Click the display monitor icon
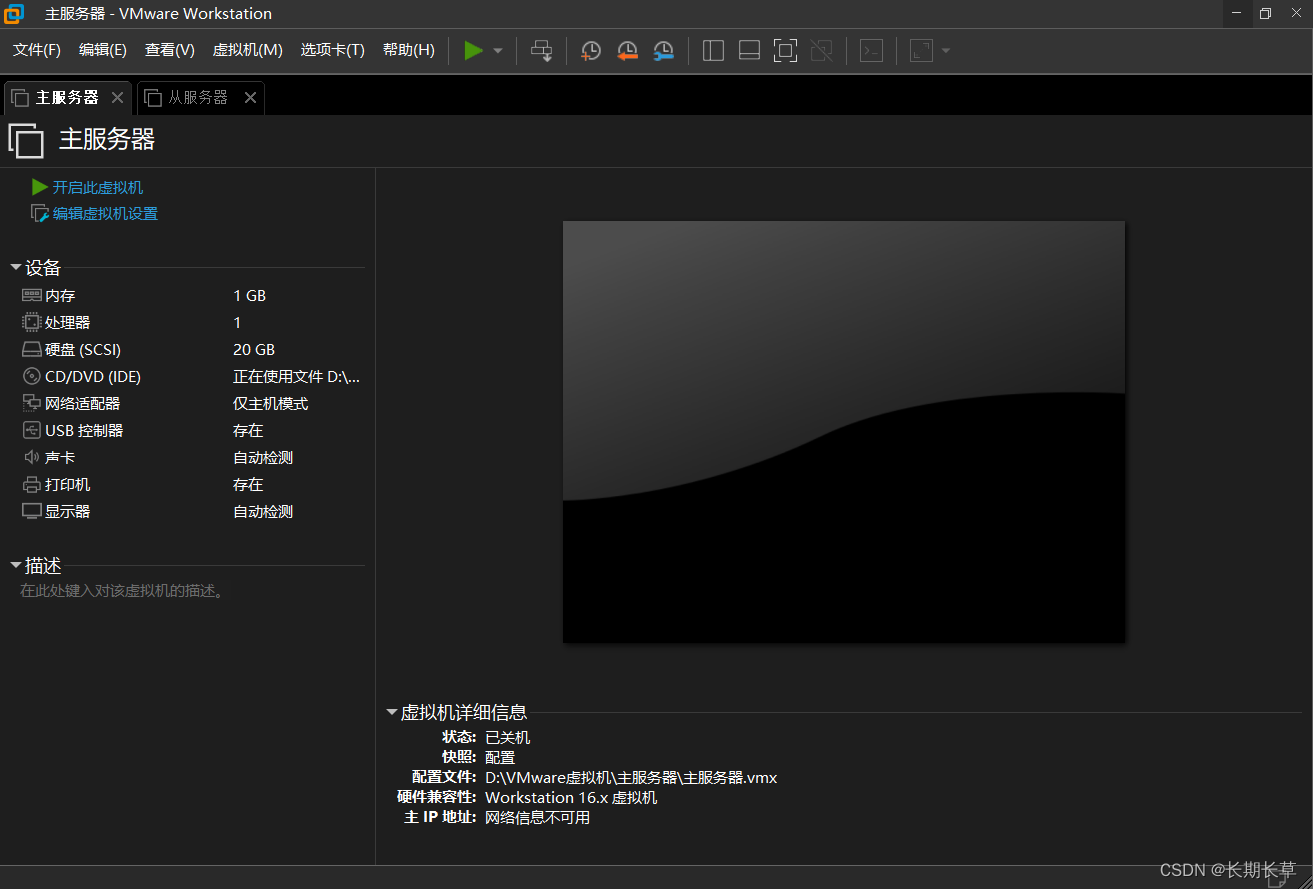 [32, 512]
